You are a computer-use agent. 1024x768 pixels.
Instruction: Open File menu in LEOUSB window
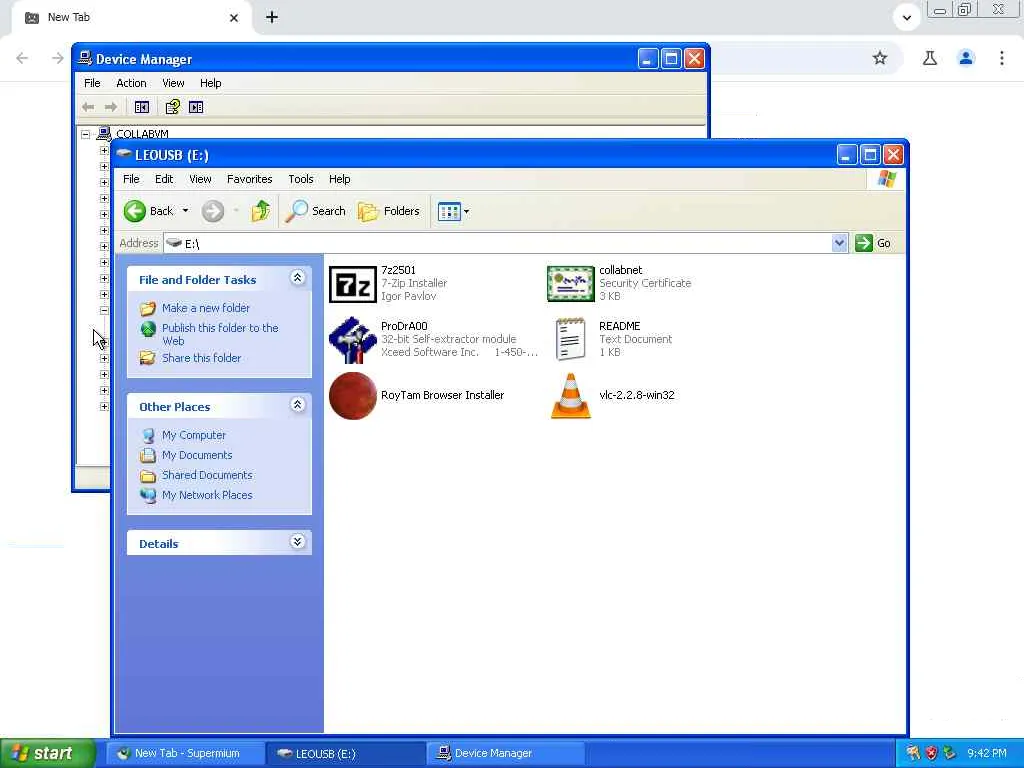131,179
